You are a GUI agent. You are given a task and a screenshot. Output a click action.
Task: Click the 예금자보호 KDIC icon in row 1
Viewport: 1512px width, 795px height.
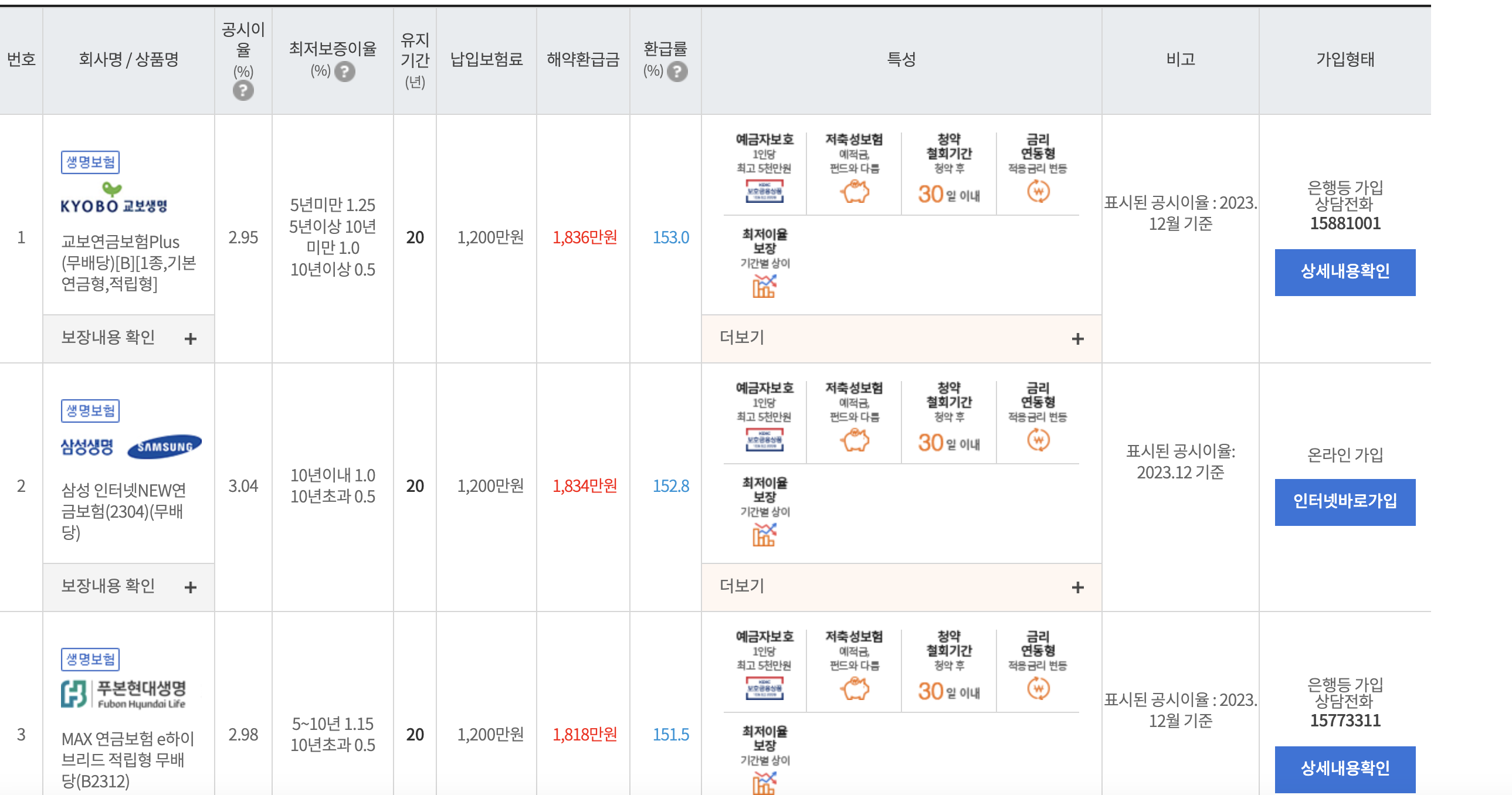(764, 191)
